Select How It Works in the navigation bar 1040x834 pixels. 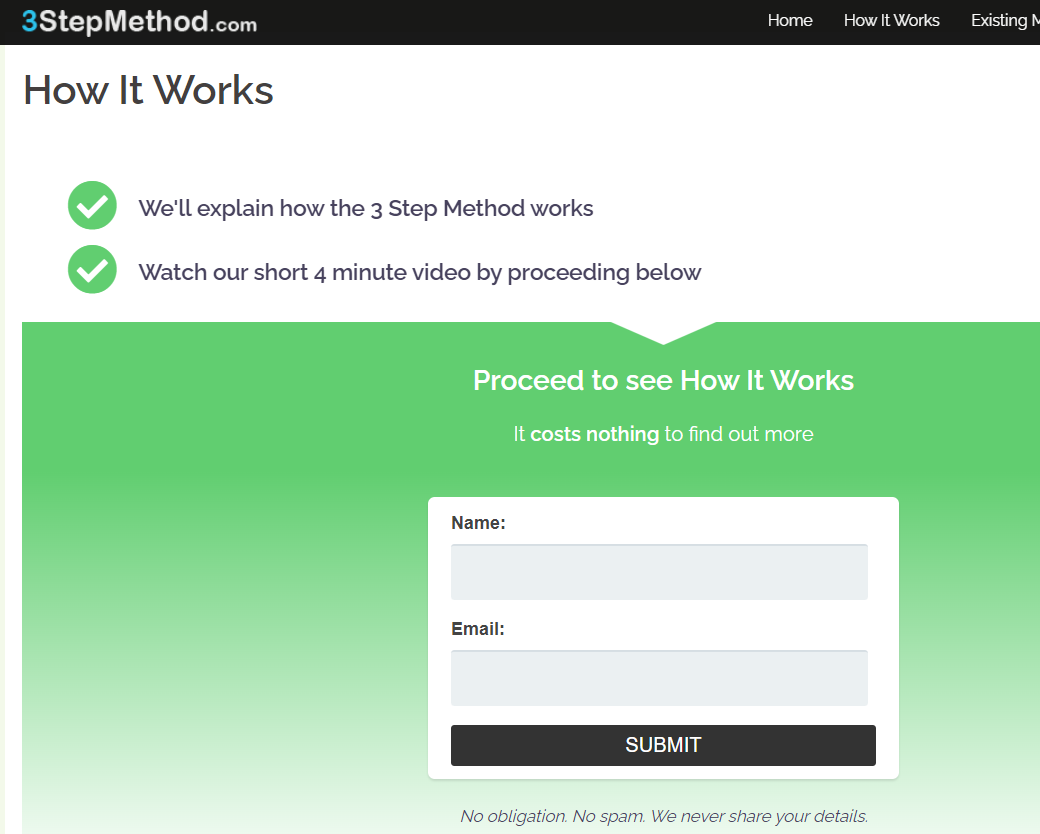(x=891, y=20)
